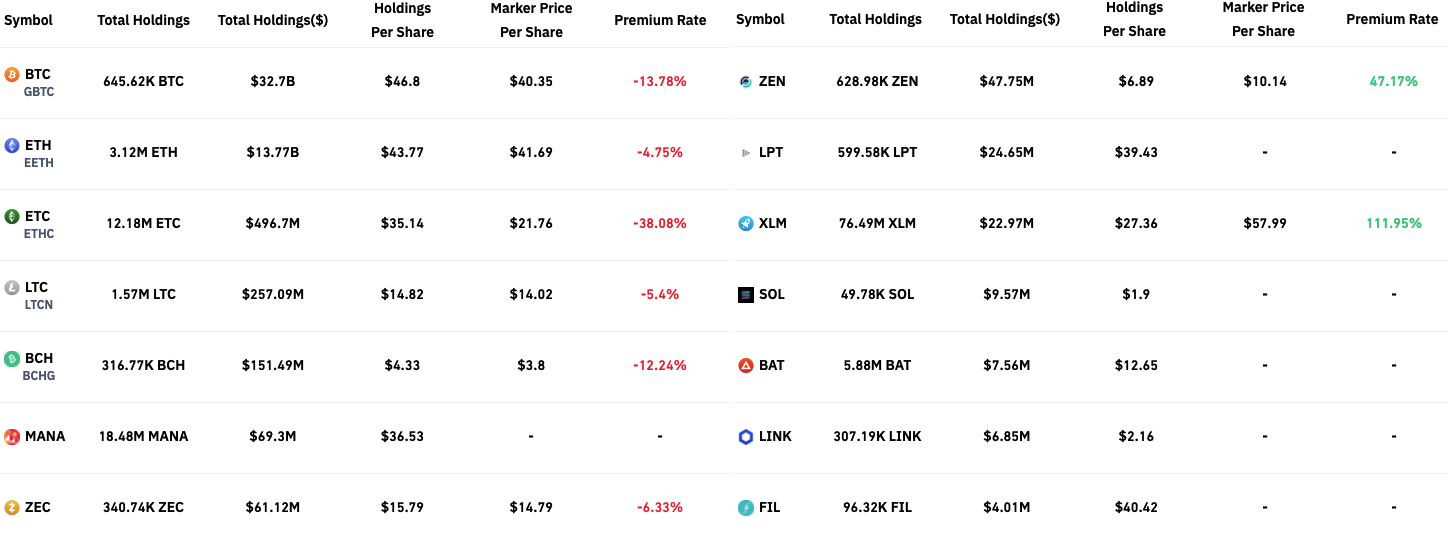Screen dimensions: 1448x542
Task: Click the orange Bitcoin BTC coin icon
Action: click(12, 75)
